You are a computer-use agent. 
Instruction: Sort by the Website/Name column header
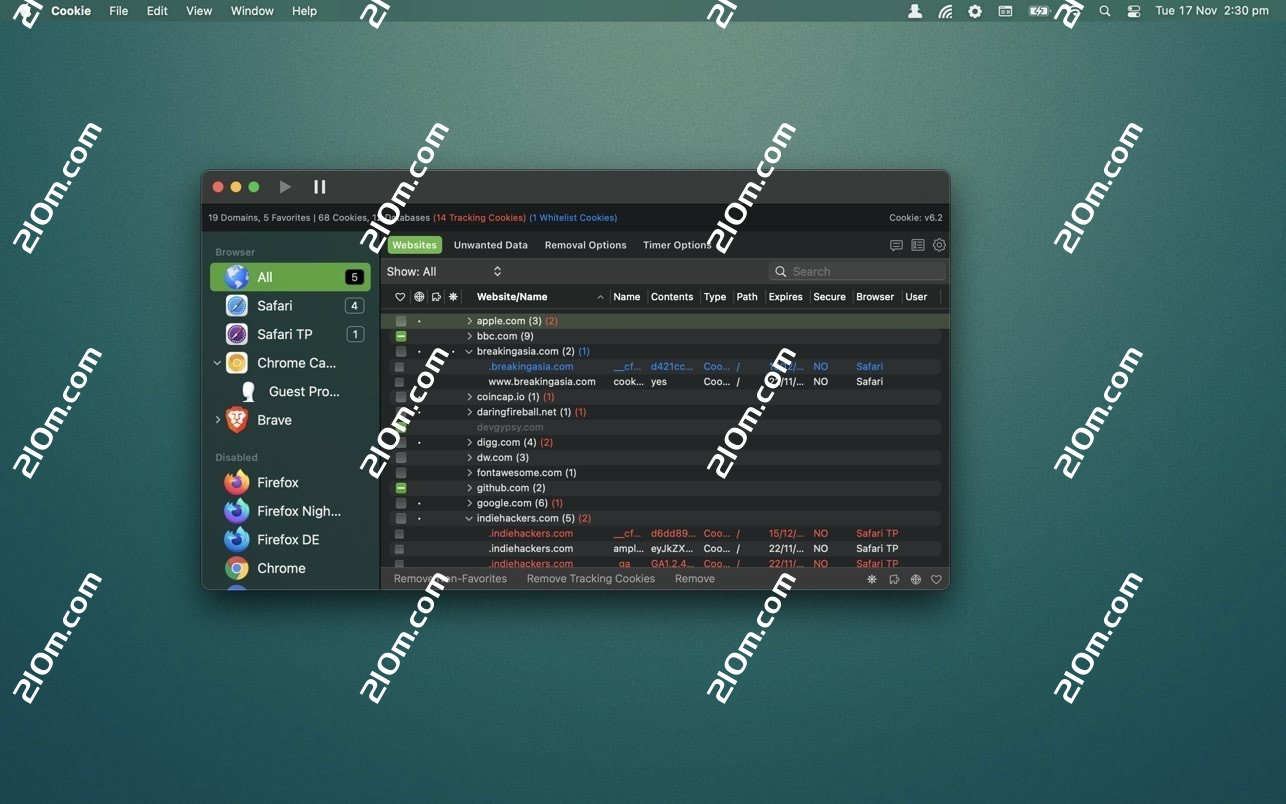512,297
